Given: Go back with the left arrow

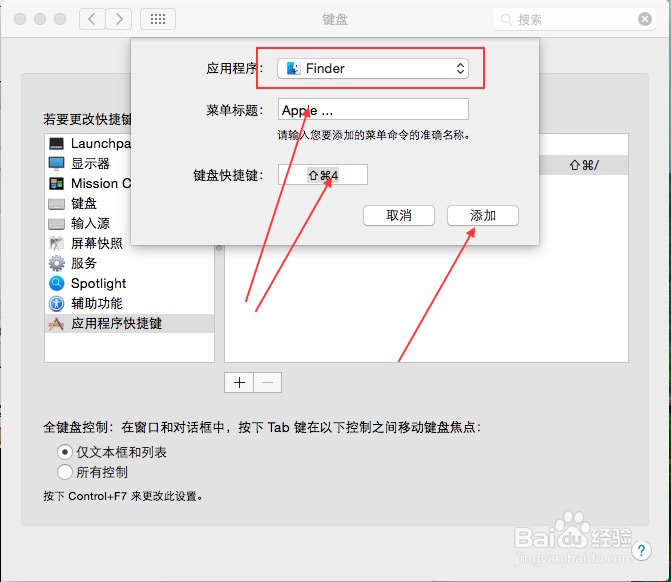Looking at the screenshot, I should (92, 19).
